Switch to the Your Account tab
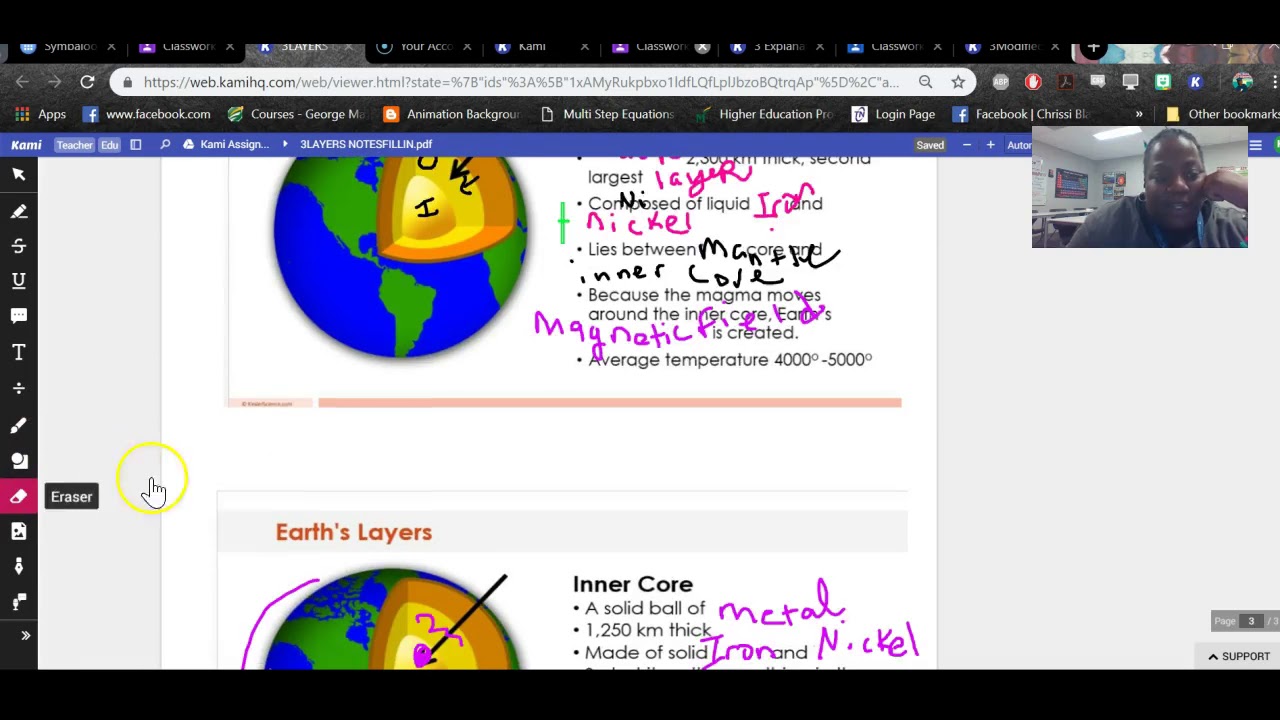Image resolution: width=1280 pixels, height=720 pixels. coord(426,46)
